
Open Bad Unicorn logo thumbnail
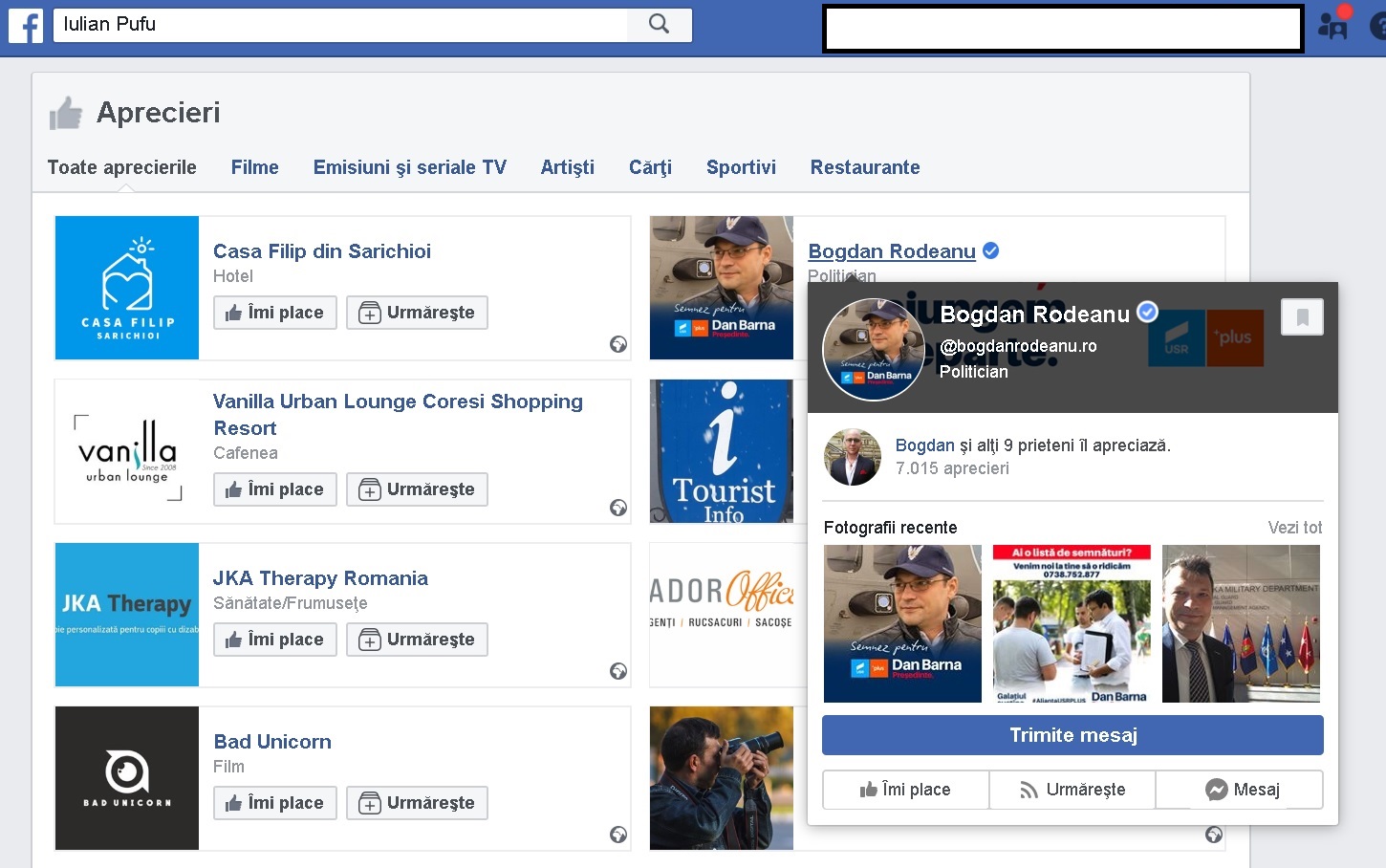tap(127, 778)
